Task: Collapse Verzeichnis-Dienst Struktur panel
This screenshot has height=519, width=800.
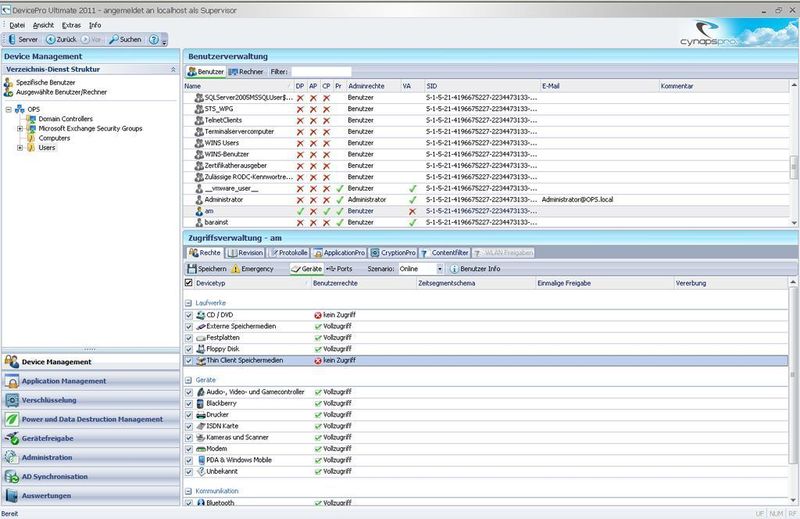Action: click(173, 69)
